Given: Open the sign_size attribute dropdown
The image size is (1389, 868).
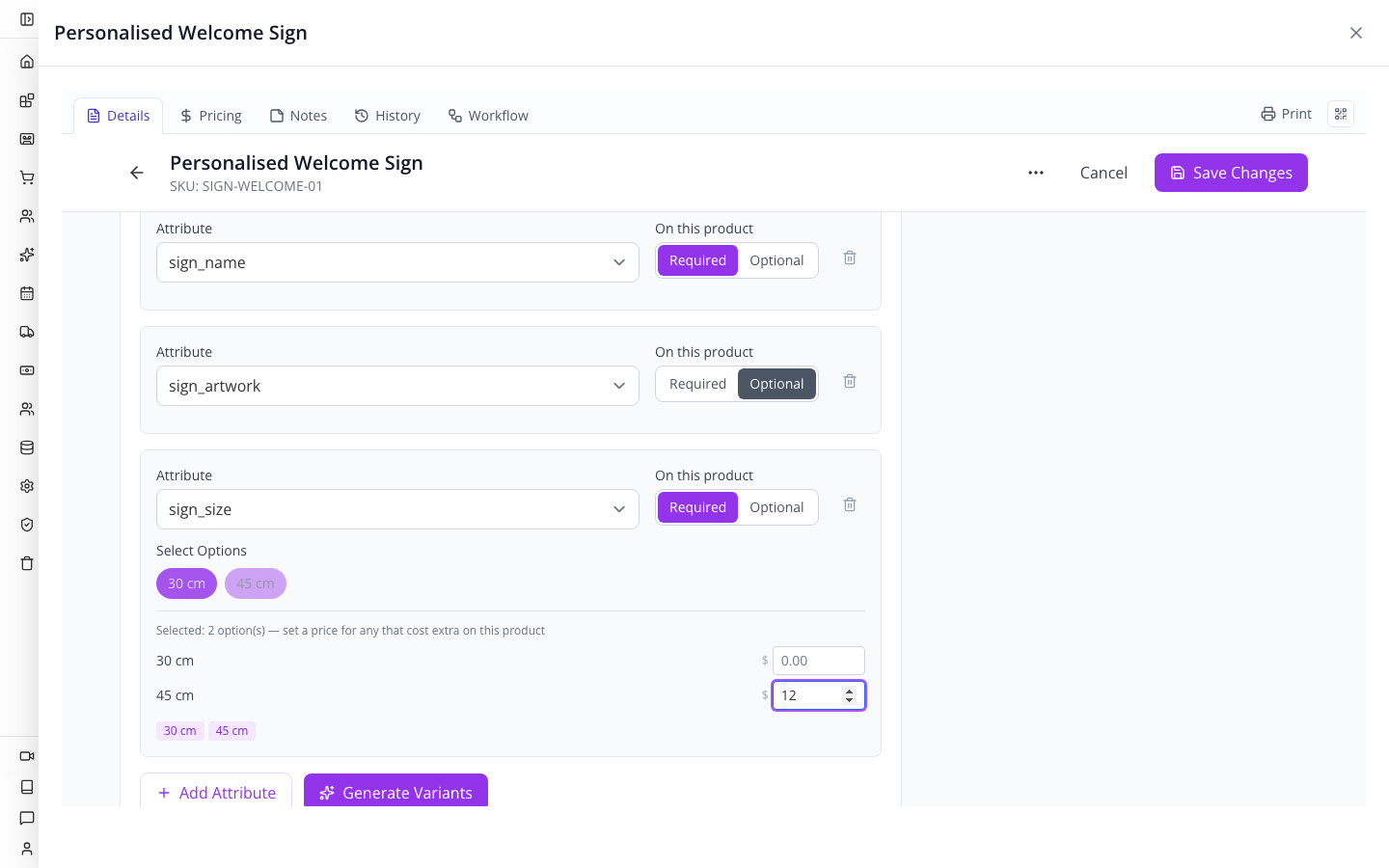Looking at the screenshot, I should tap(397, 509).
